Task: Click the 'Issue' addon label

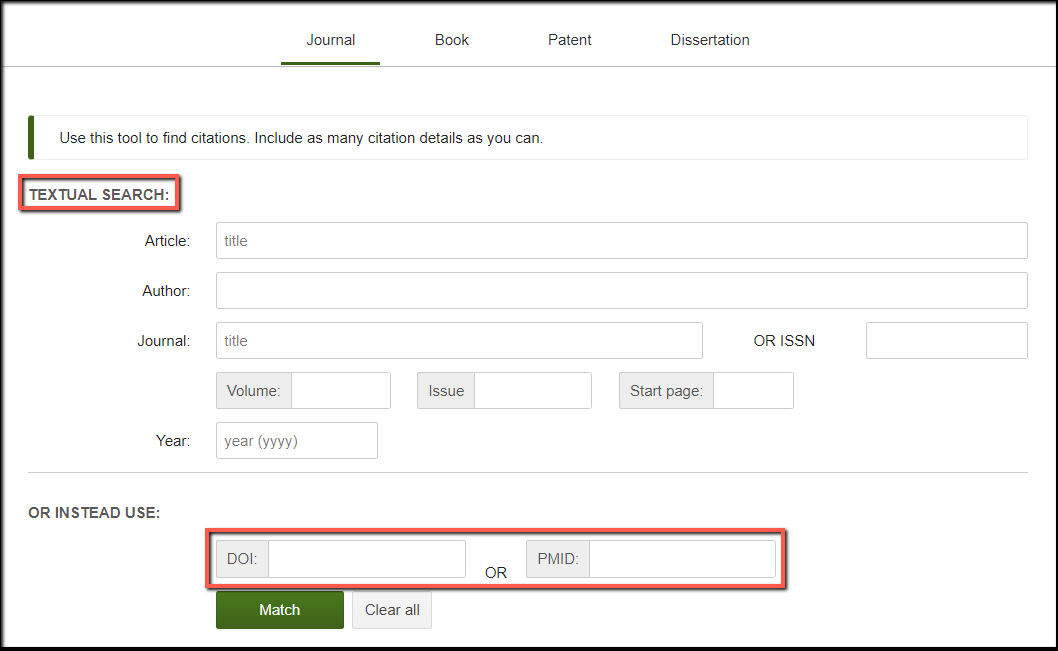Action: coord(446,391)
